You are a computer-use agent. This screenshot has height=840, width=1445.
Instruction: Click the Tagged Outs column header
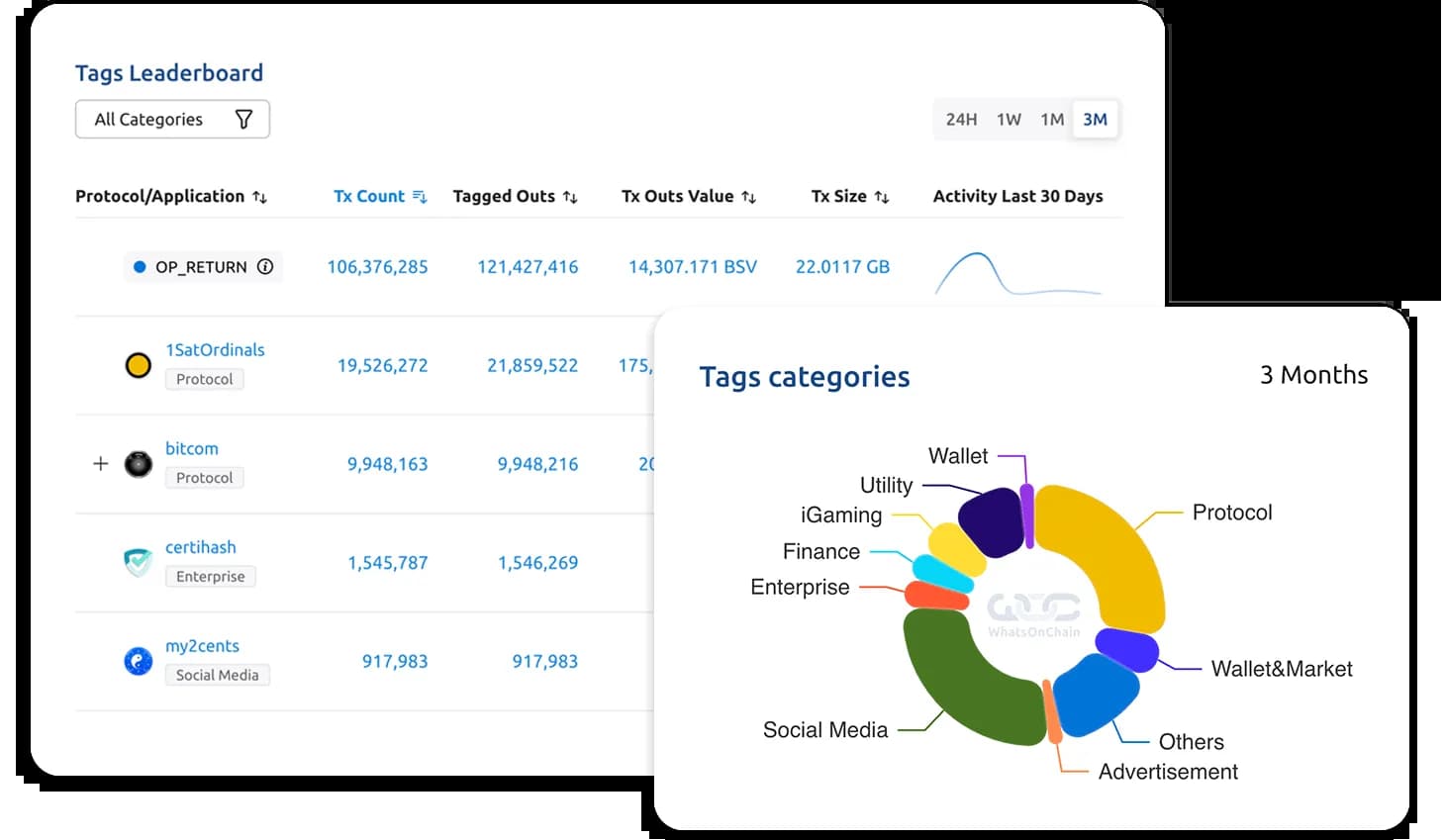504,196
